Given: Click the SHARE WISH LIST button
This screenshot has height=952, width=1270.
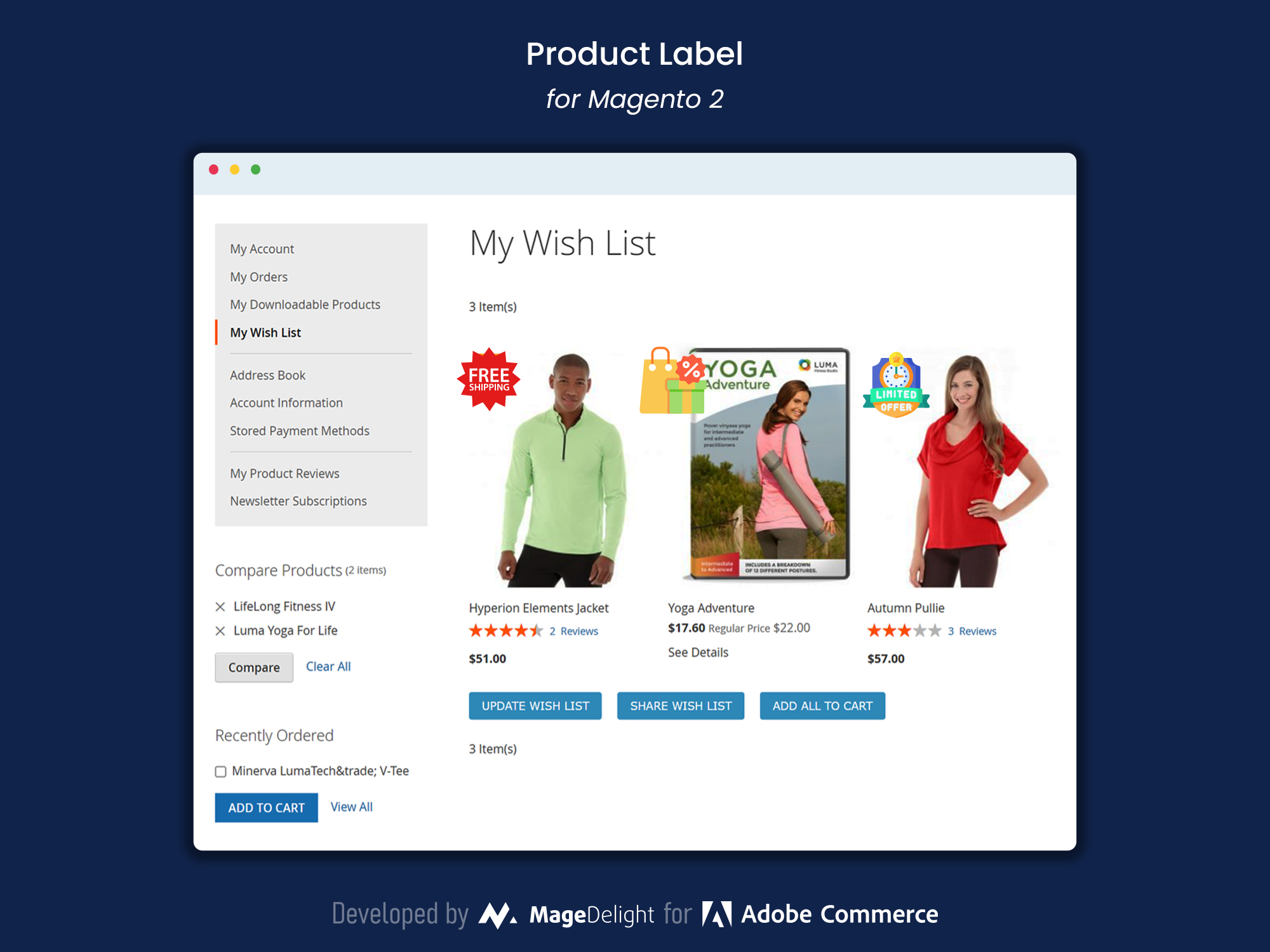Looking at the screenshot, I should 682,706.
